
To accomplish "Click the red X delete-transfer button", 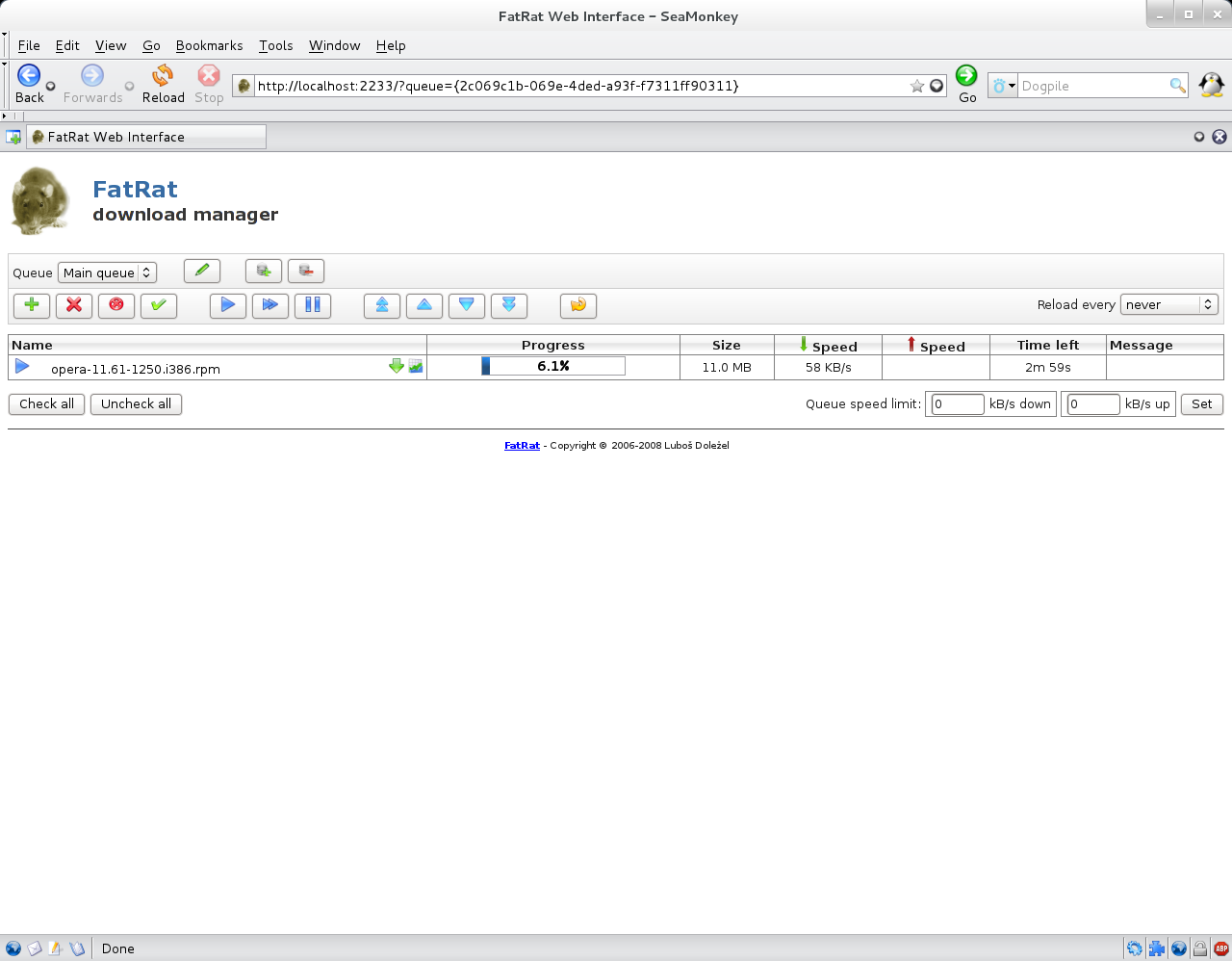I will (74, 305).
